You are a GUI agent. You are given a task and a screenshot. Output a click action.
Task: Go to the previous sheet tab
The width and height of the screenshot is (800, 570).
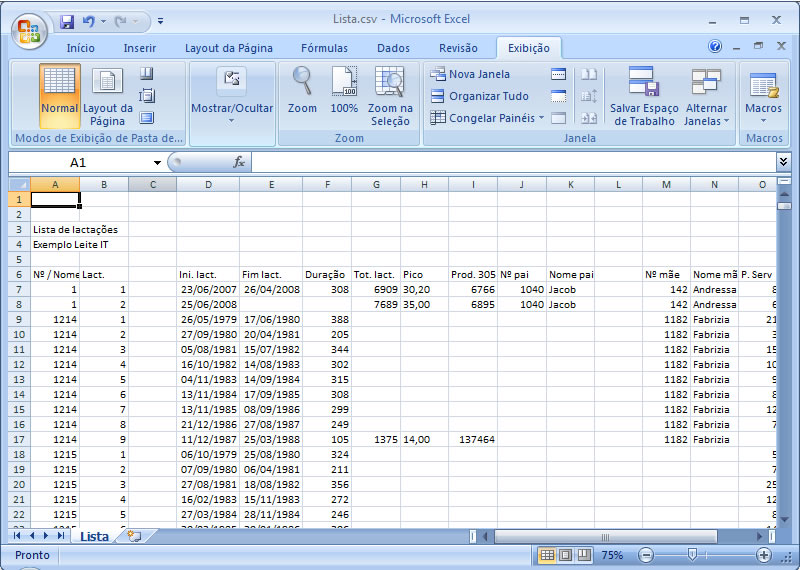point(32,536)
